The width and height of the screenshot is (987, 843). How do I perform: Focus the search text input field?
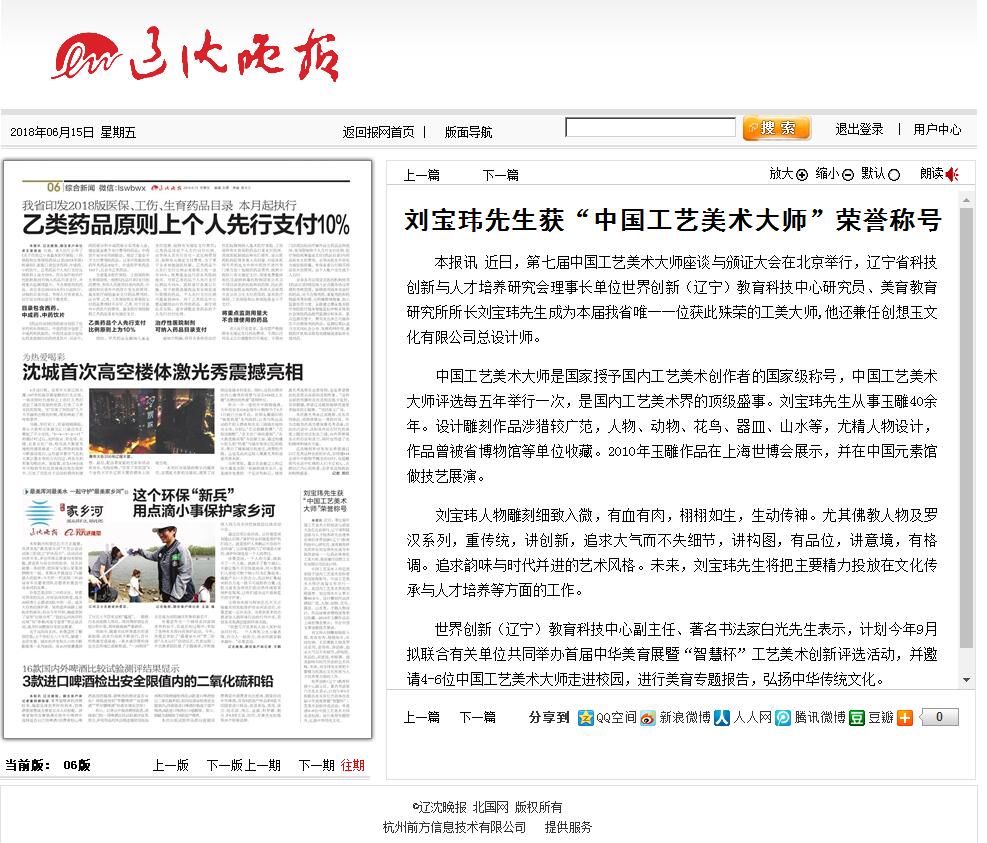650,128
